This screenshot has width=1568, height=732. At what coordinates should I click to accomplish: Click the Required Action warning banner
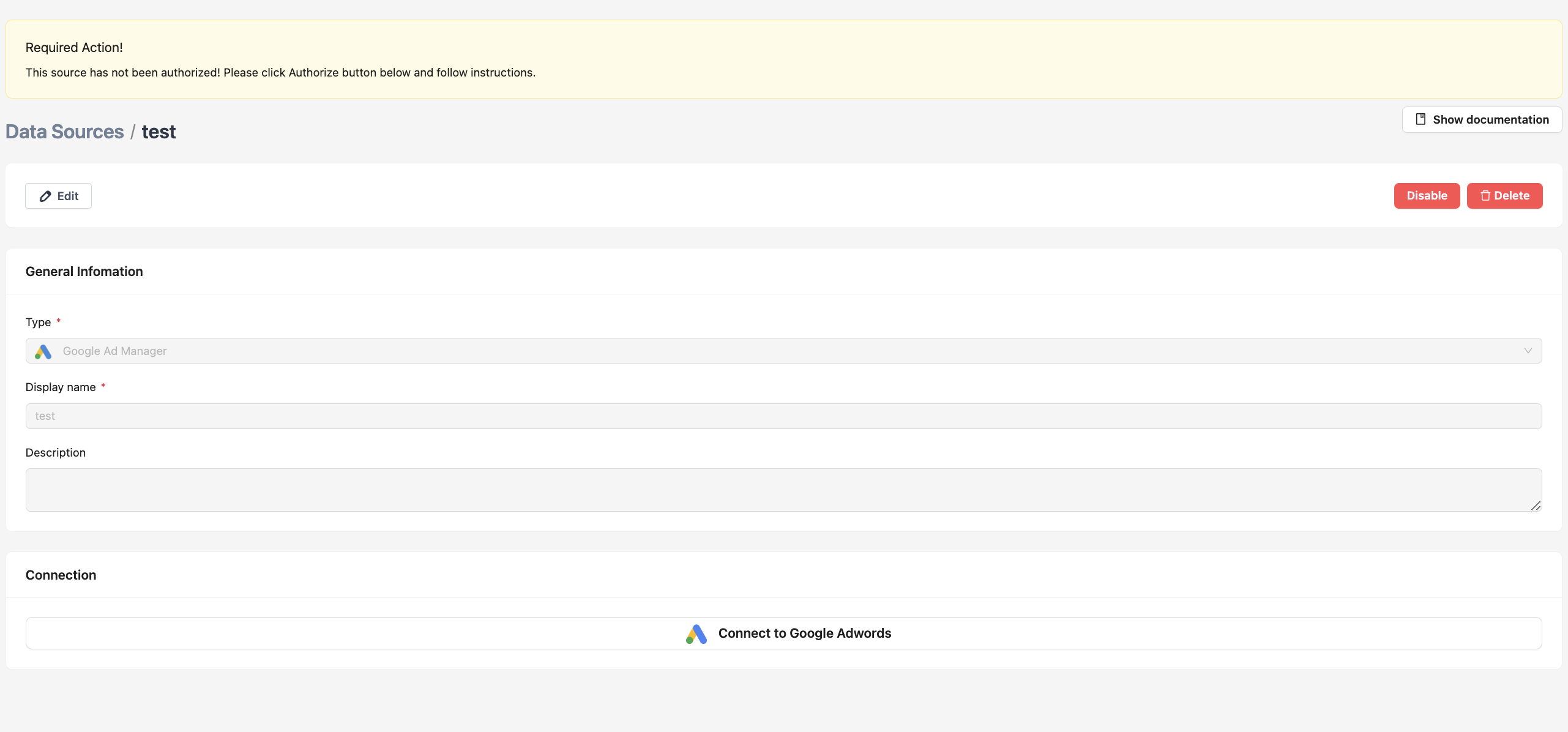point(783,59)
